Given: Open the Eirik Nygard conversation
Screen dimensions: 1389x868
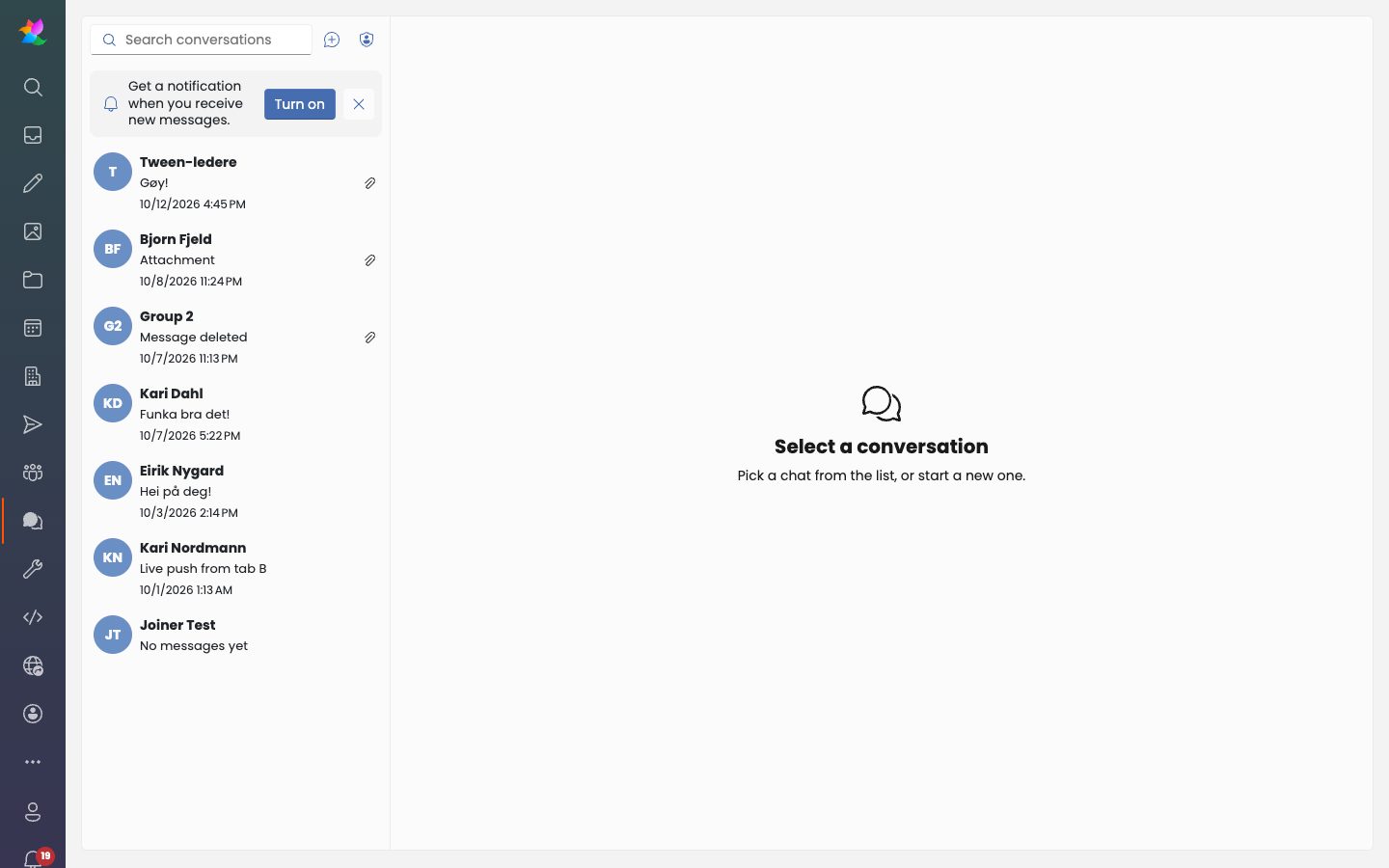Looking at the screenshot, I should (x=236, y=491).
